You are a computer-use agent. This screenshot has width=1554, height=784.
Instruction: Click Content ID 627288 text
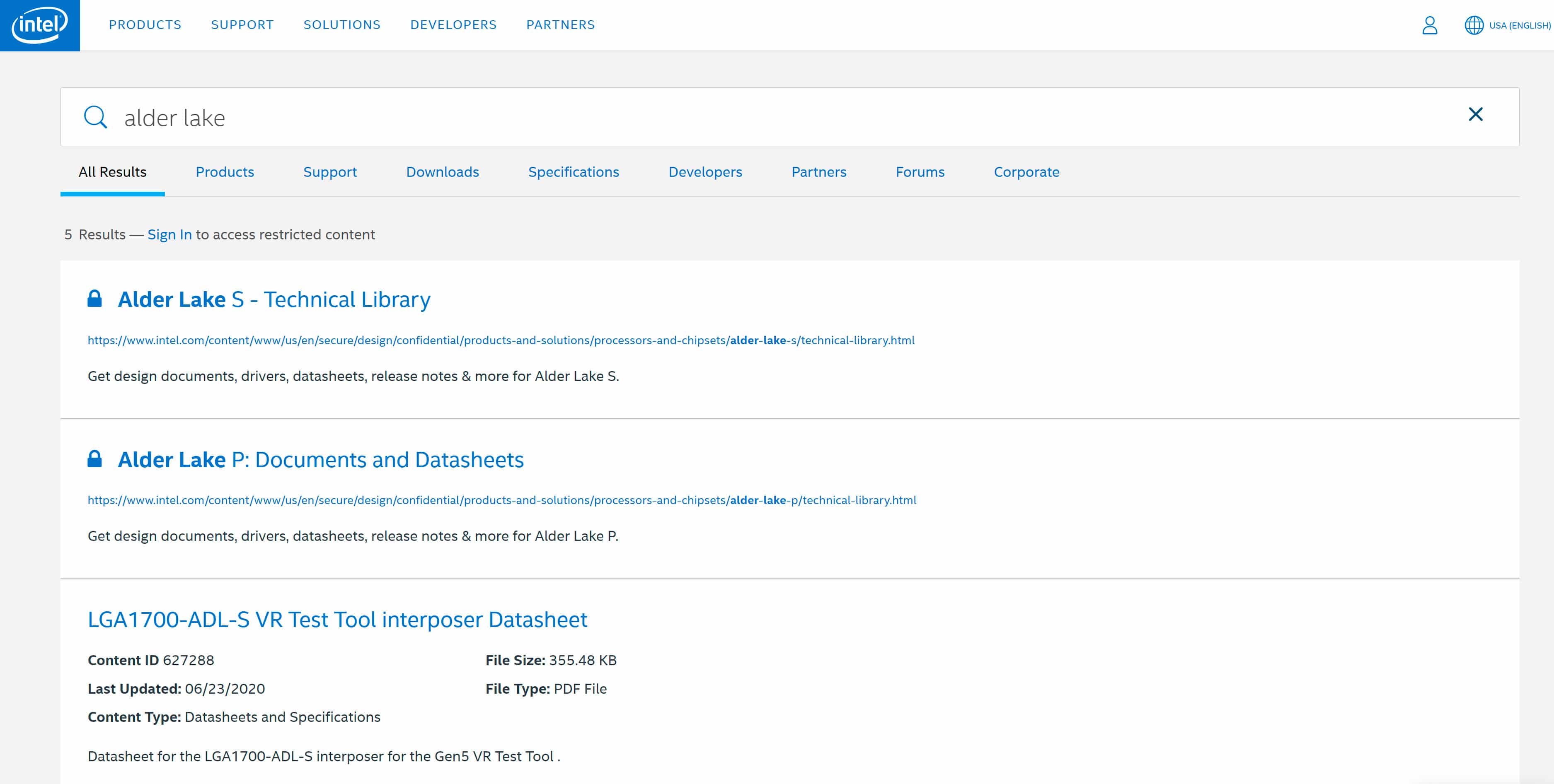click(x=151, y=660)
